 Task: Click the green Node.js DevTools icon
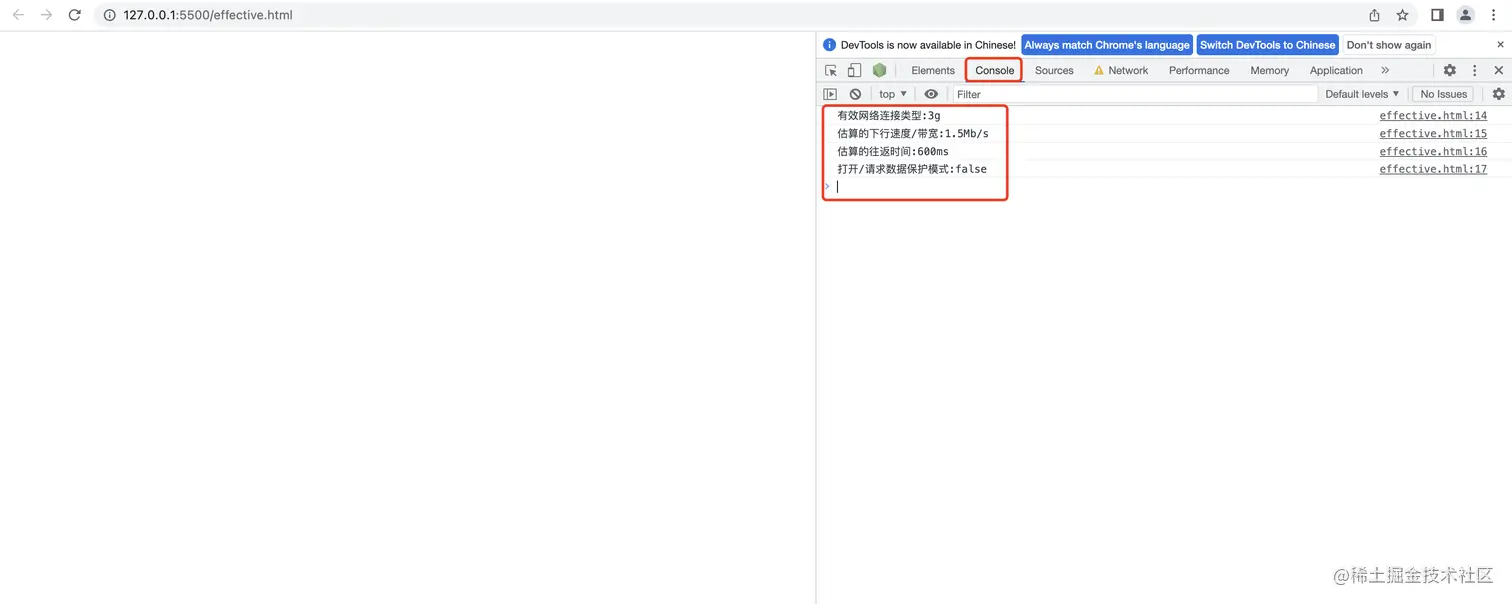879,70
